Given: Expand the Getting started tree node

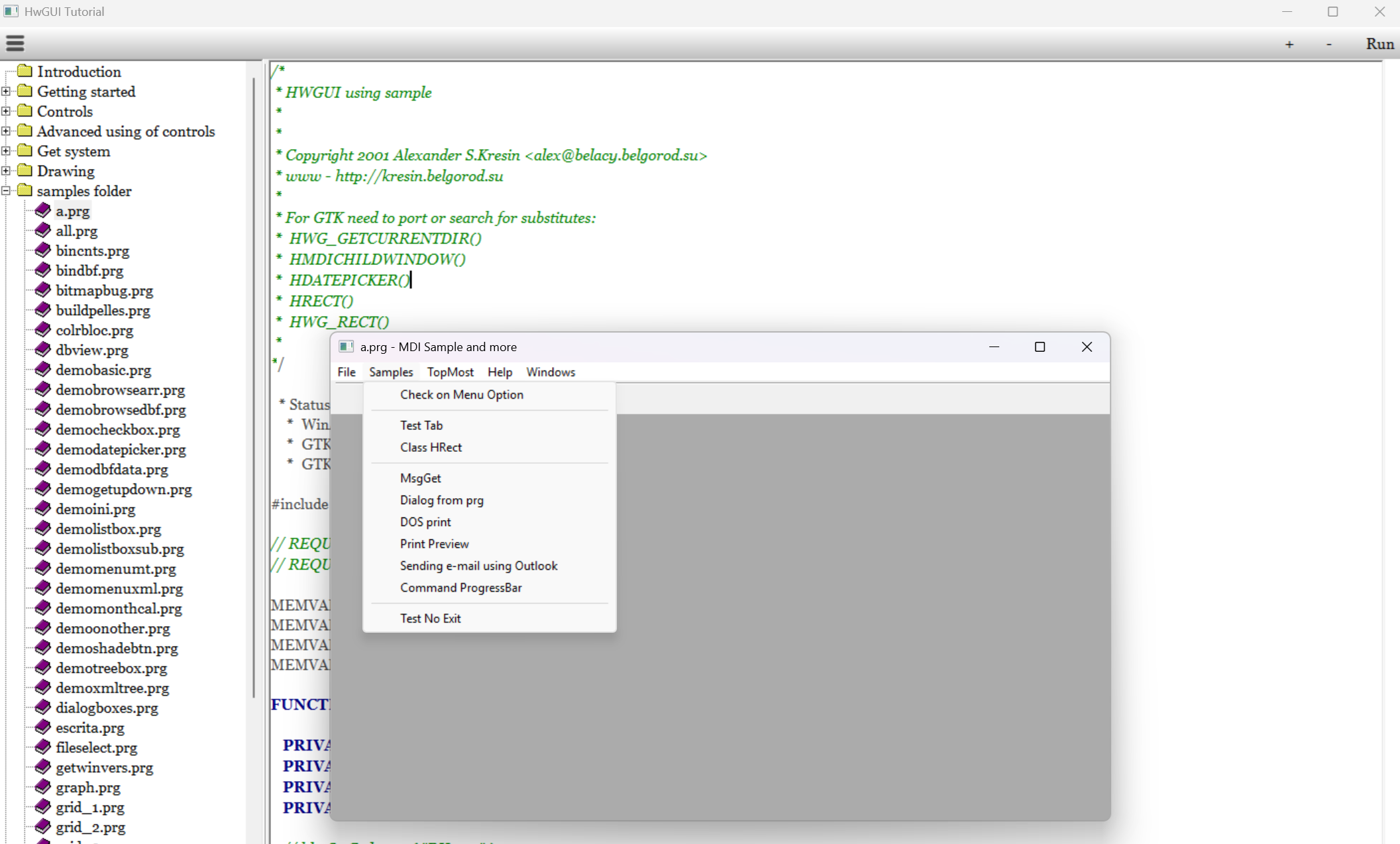Looking at the screenshot, I should pyautogui.click(x=6, y=91).
